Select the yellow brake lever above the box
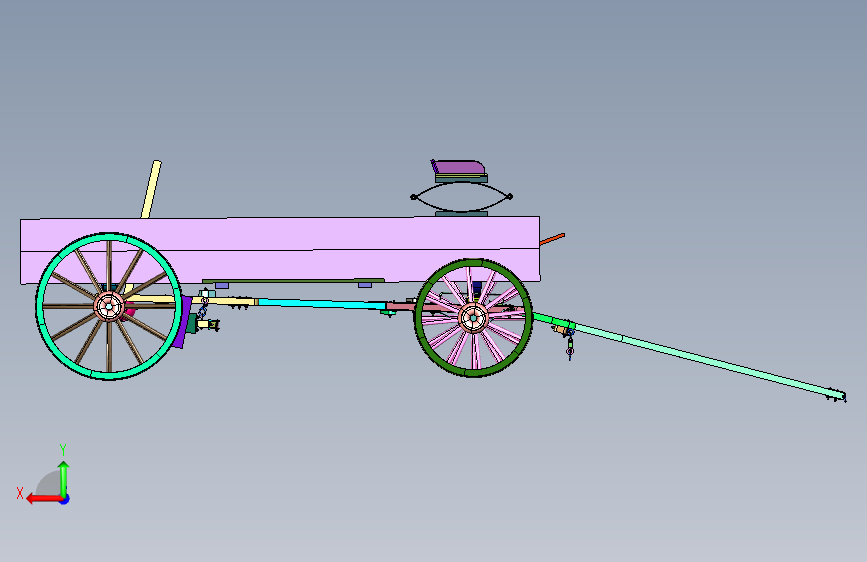 (x=152, y=189)
